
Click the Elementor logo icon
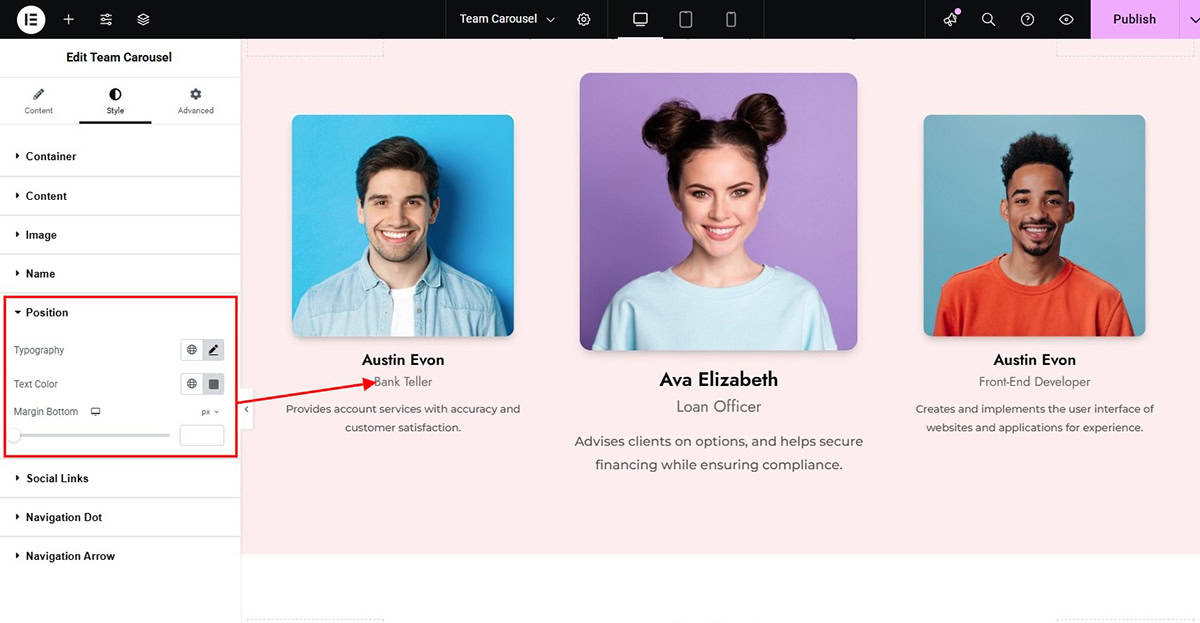tap(31, 19)
